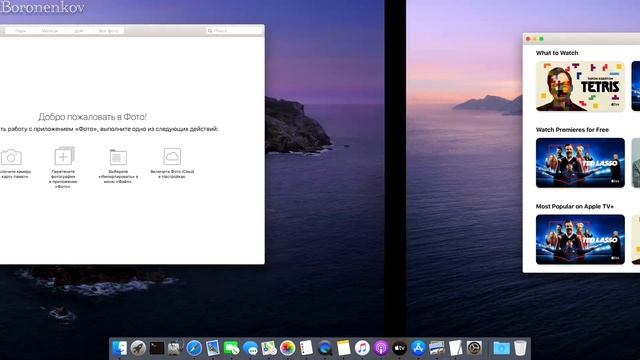Switch to the Месяцы tab in Photos
640x360 pixels.
point(49,31)
